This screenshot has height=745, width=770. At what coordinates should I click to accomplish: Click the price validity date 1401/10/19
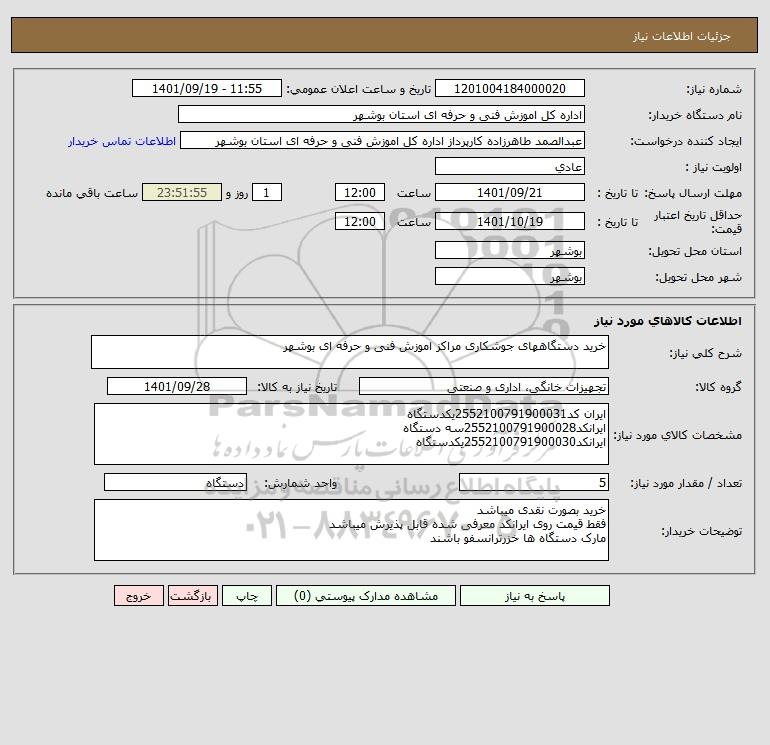pos(510,221)
